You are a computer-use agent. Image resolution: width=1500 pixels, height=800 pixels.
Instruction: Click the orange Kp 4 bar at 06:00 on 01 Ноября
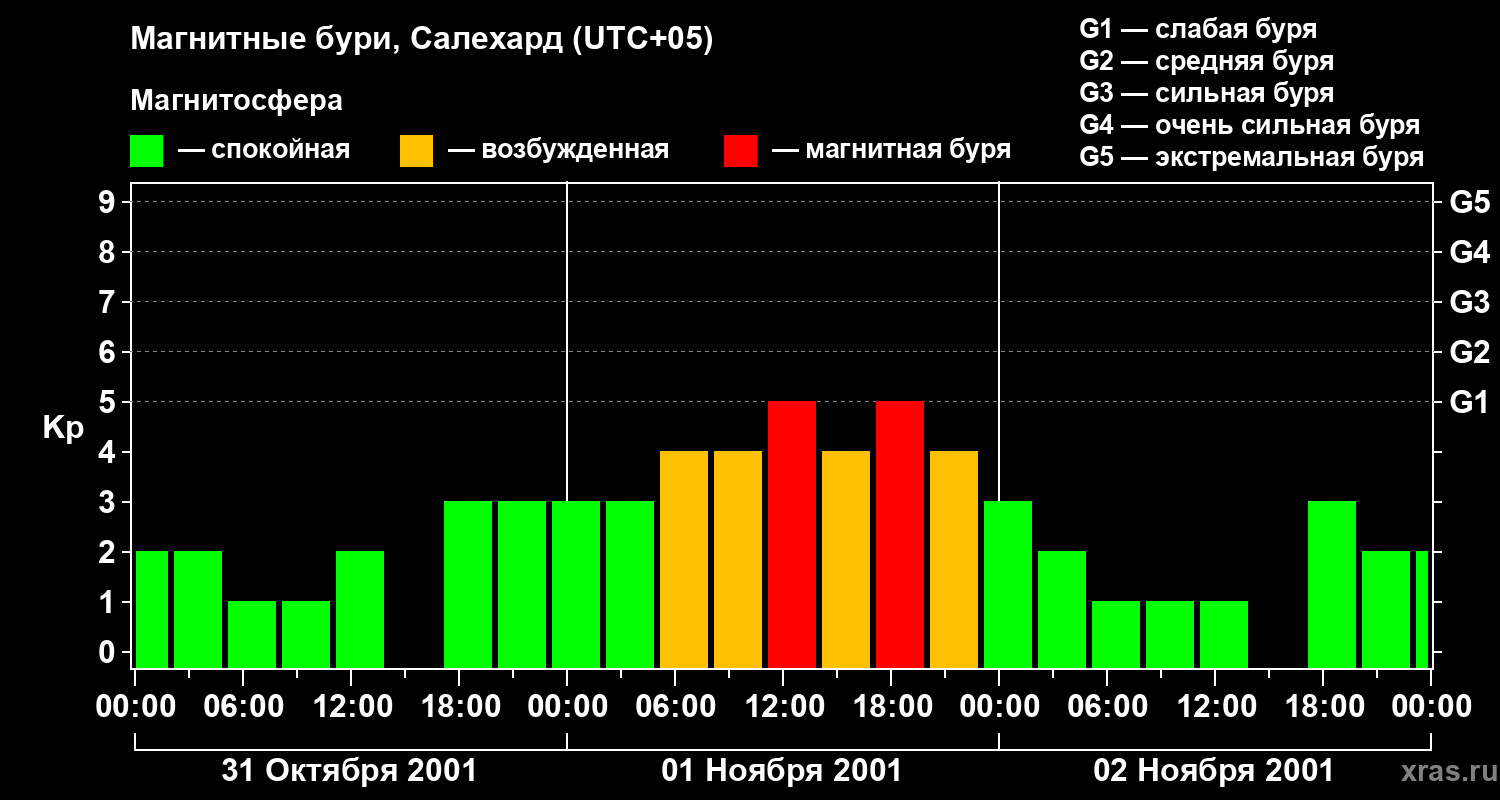pos(684,559)
